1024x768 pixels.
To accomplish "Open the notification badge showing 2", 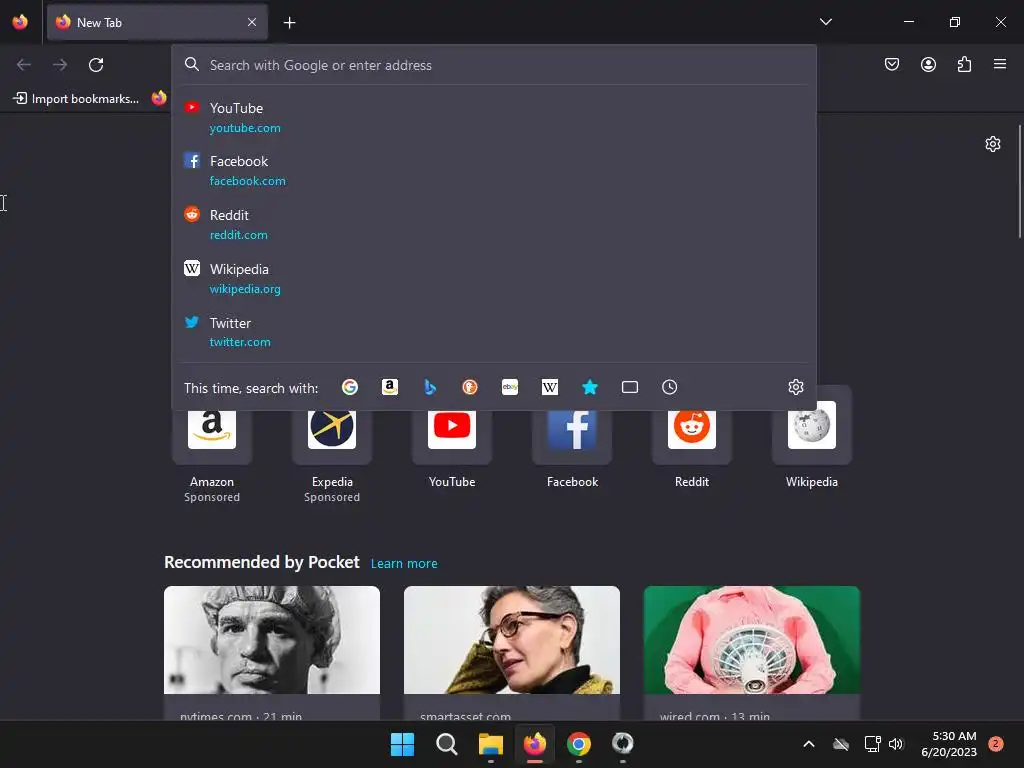I will click(x=995, y=744).
